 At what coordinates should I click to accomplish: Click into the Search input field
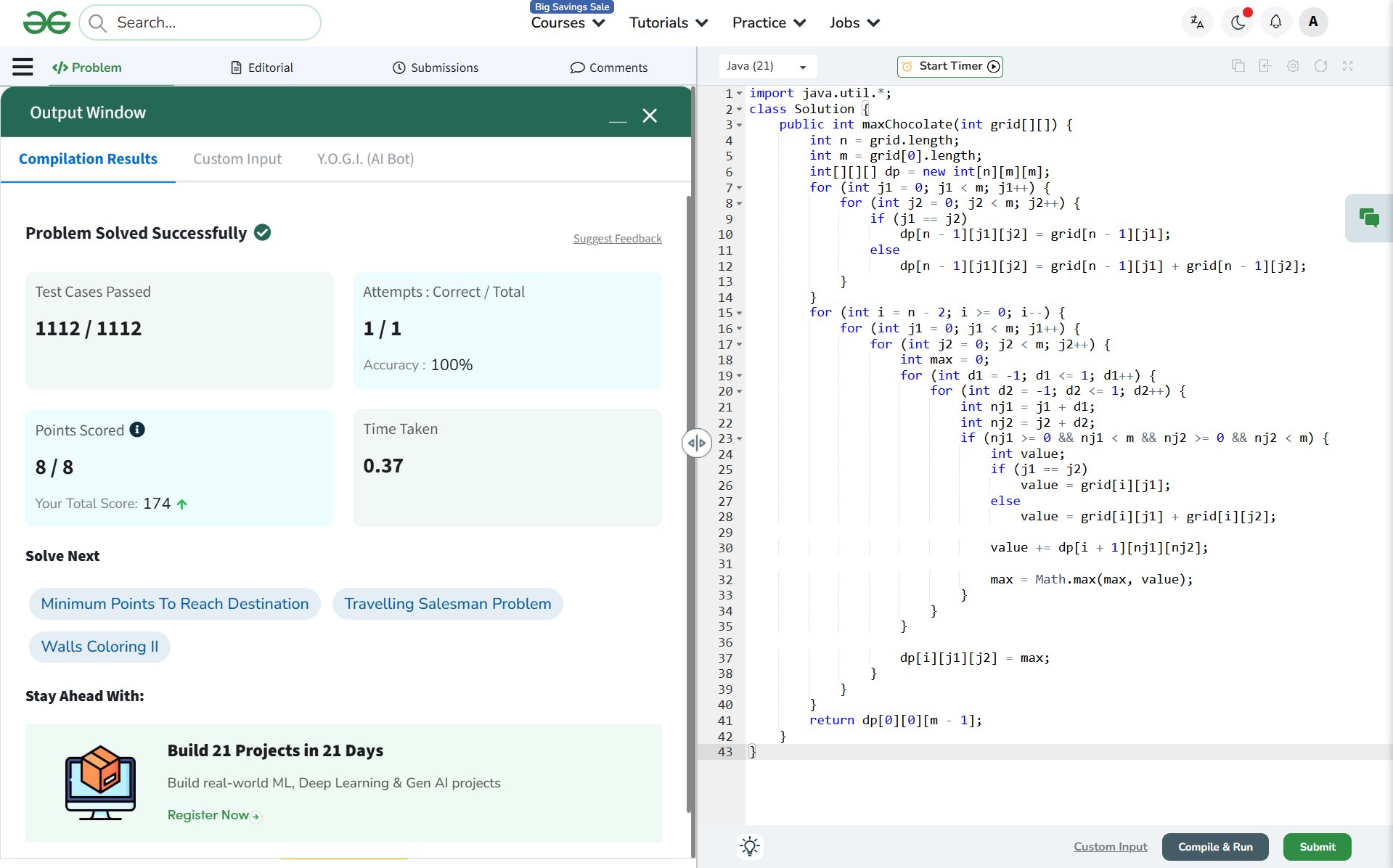(x=211, y=22)
